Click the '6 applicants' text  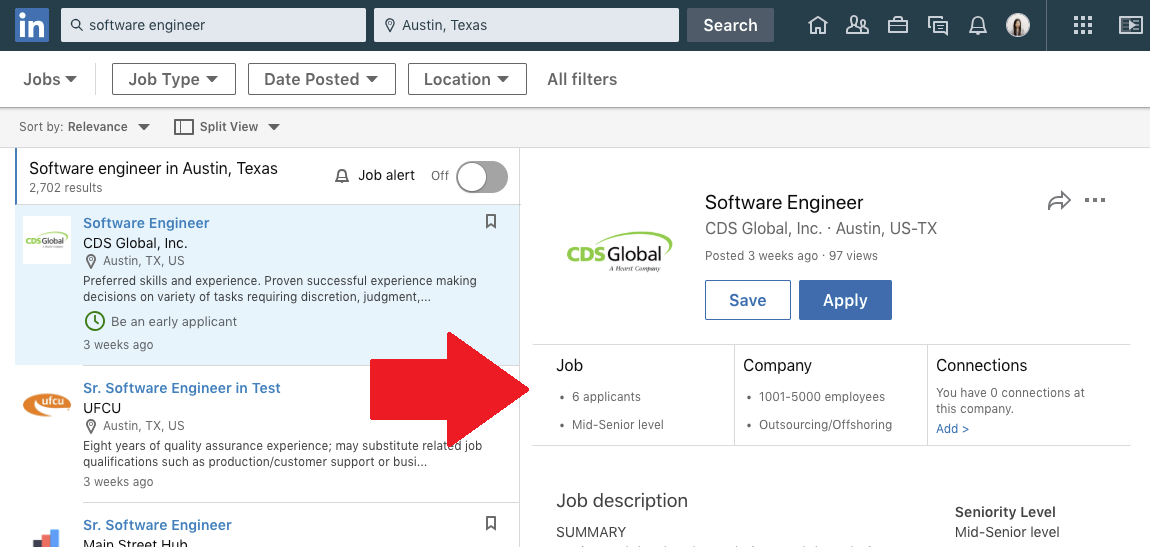click(607, 397)
